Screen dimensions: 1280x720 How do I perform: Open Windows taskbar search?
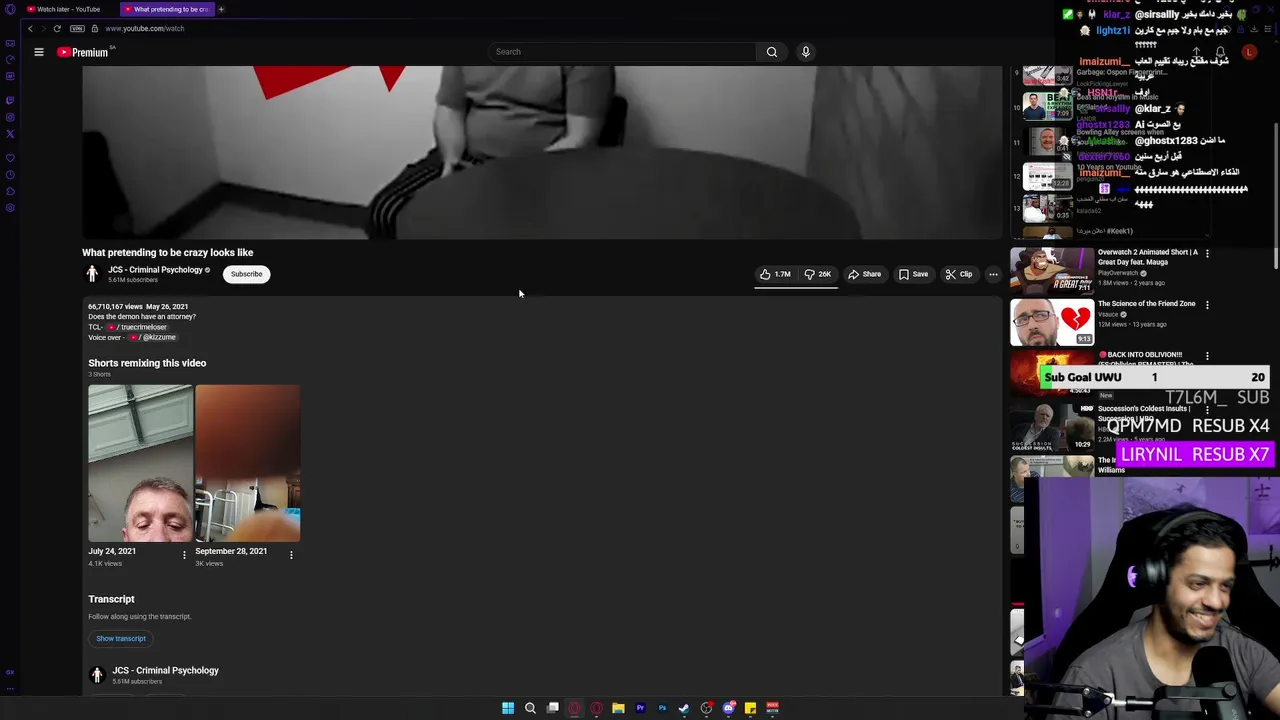pyautogui.click(x=530, y=708)
